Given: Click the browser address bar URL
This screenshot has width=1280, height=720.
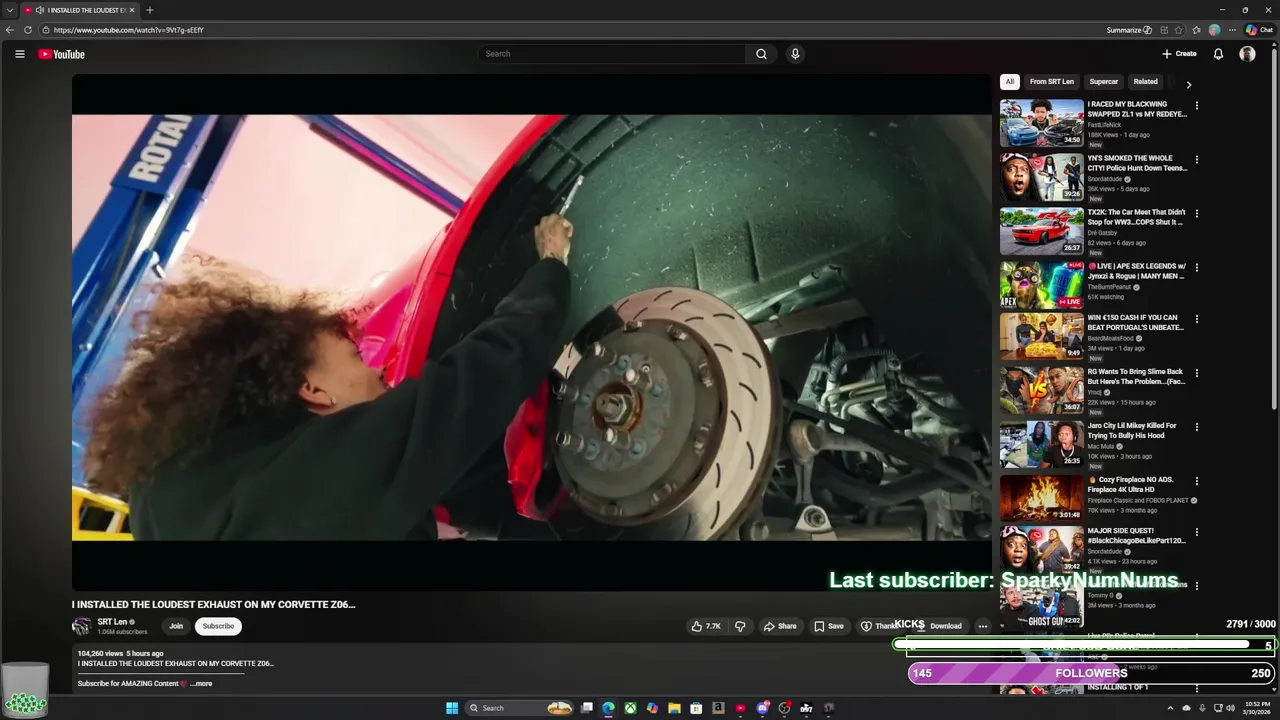Looking at the screenshot, I should click(128, 30).
